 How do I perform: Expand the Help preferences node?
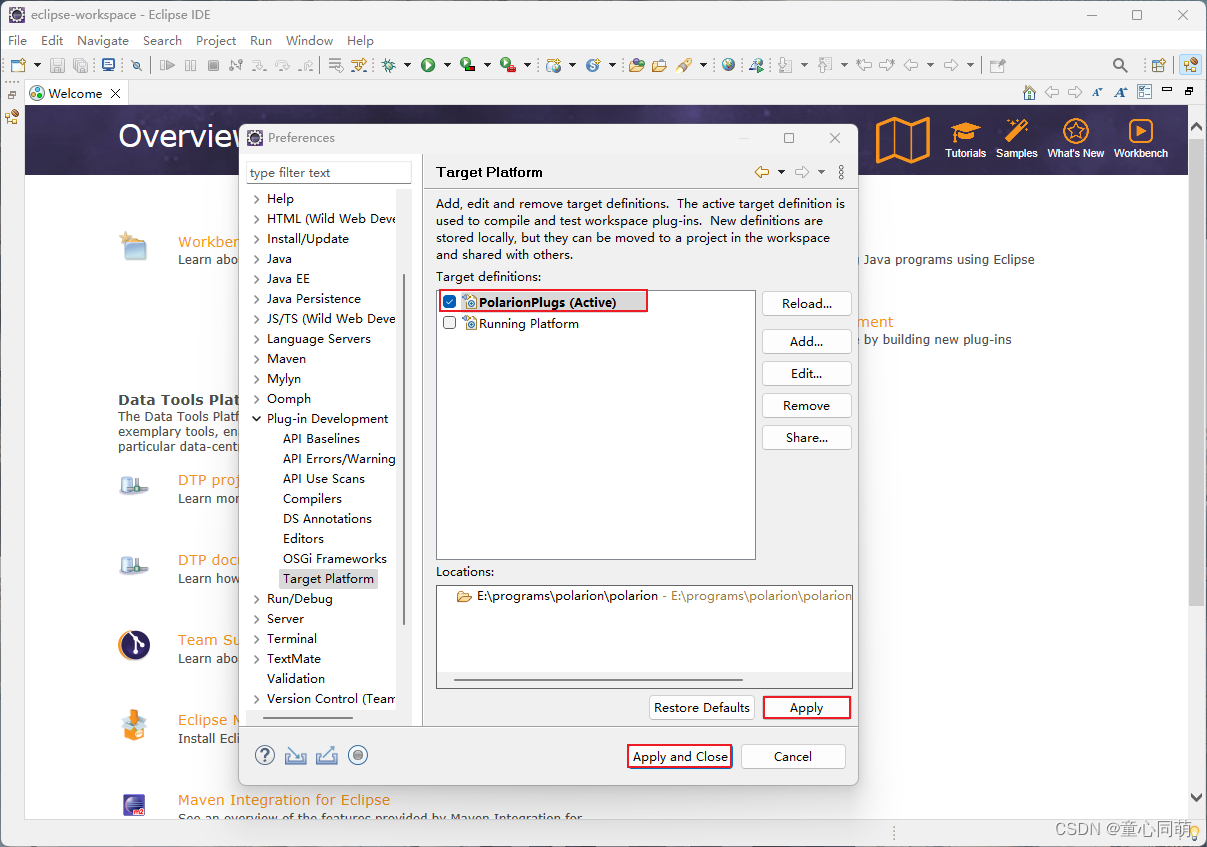[x=257, y=199]
